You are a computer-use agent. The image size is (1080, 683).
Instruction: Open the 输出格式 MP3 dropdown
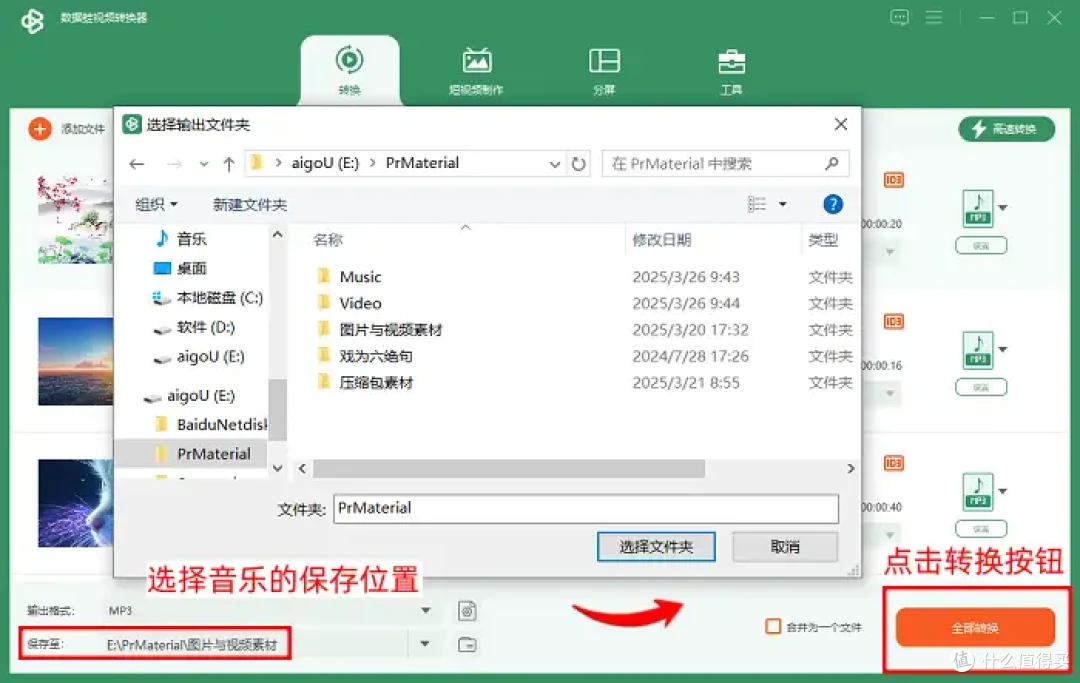(426, 611)
